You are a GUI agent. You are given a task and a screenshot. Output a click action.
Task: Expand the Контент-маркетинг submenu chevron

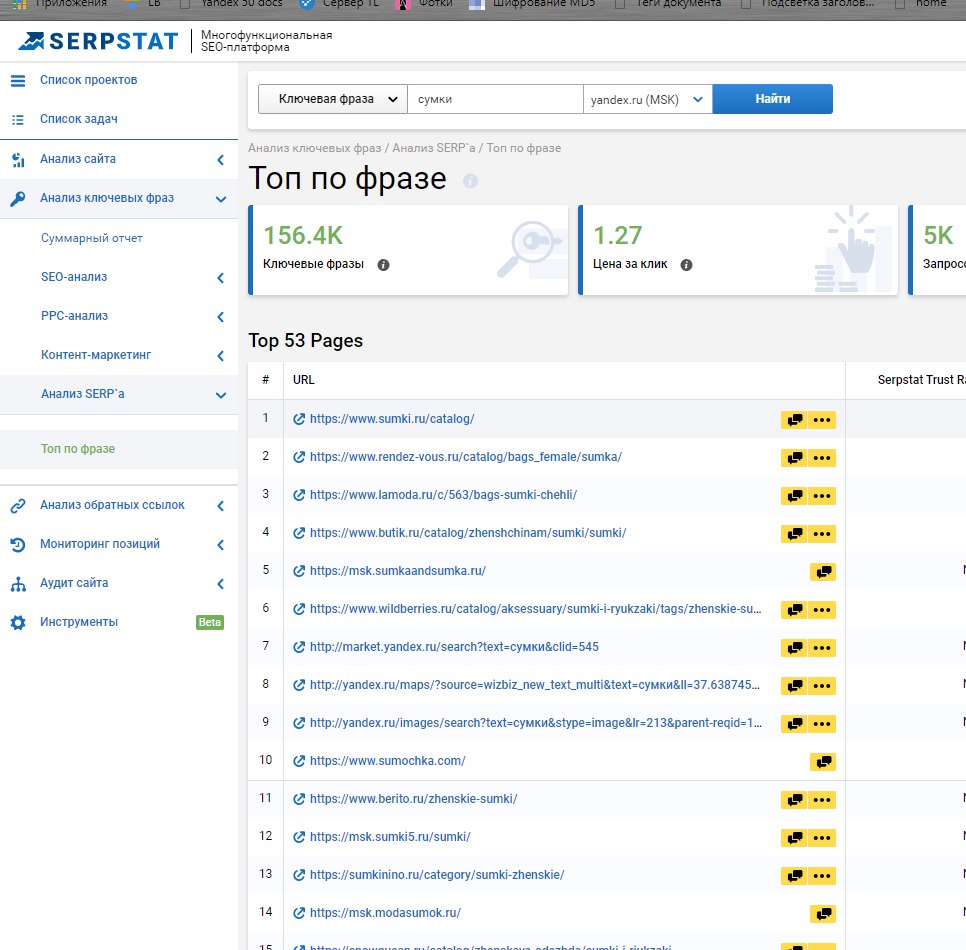tap(221, 355)
